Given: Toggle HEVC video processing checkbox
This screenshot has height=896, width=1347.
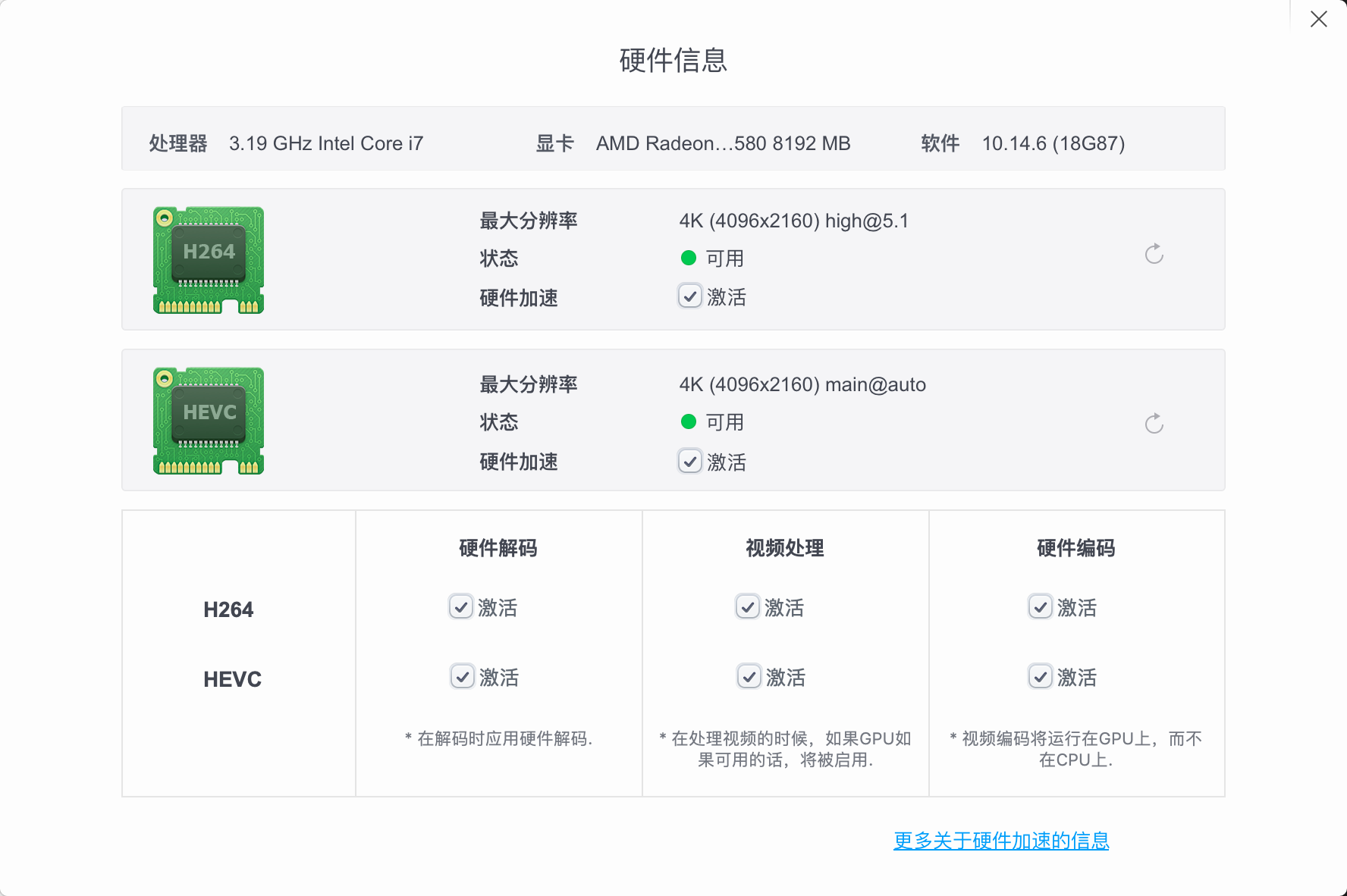Looking at the screenshot, I should (749, 676).
